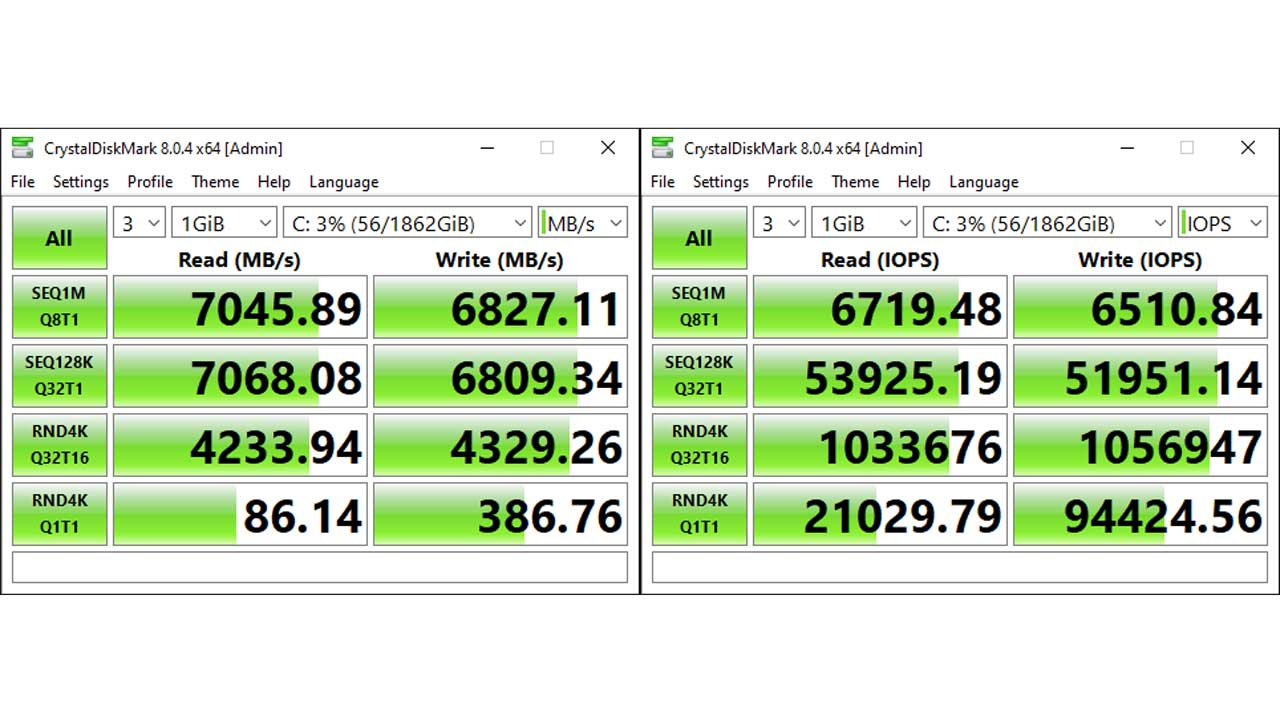Click the 1056947 write IOPS result
The width and height of the screenshot is (1280, 720).
[x=1140, y=445]
